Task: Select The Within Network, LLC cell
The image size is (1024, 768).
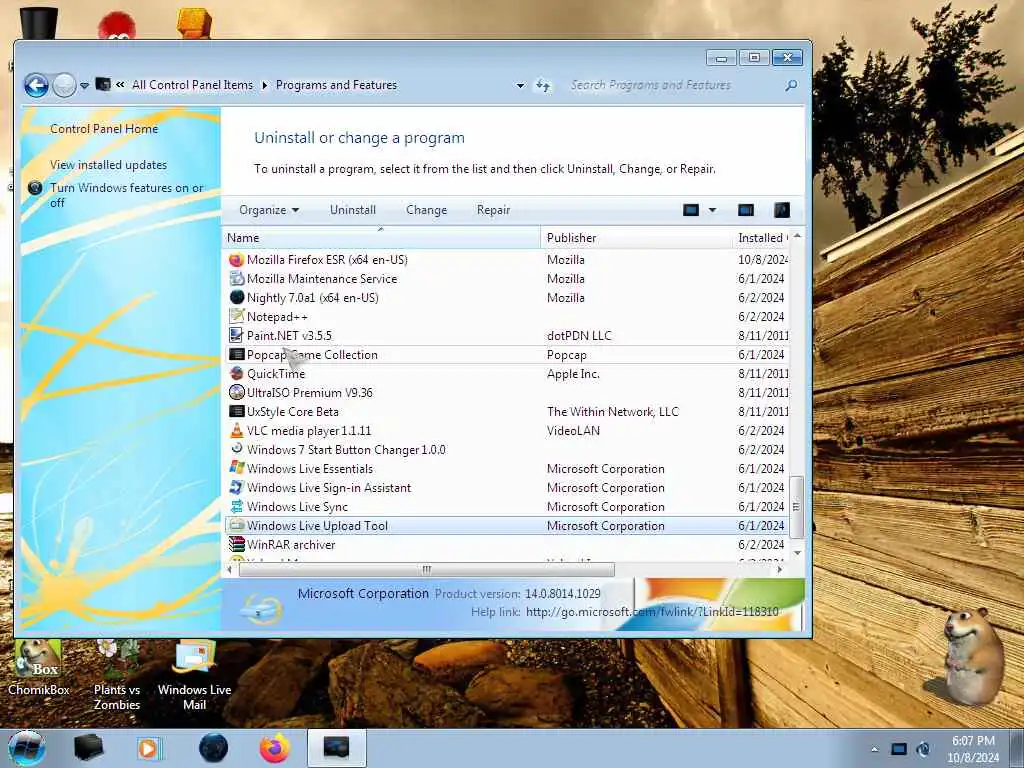Action: (x=613, y=411)
